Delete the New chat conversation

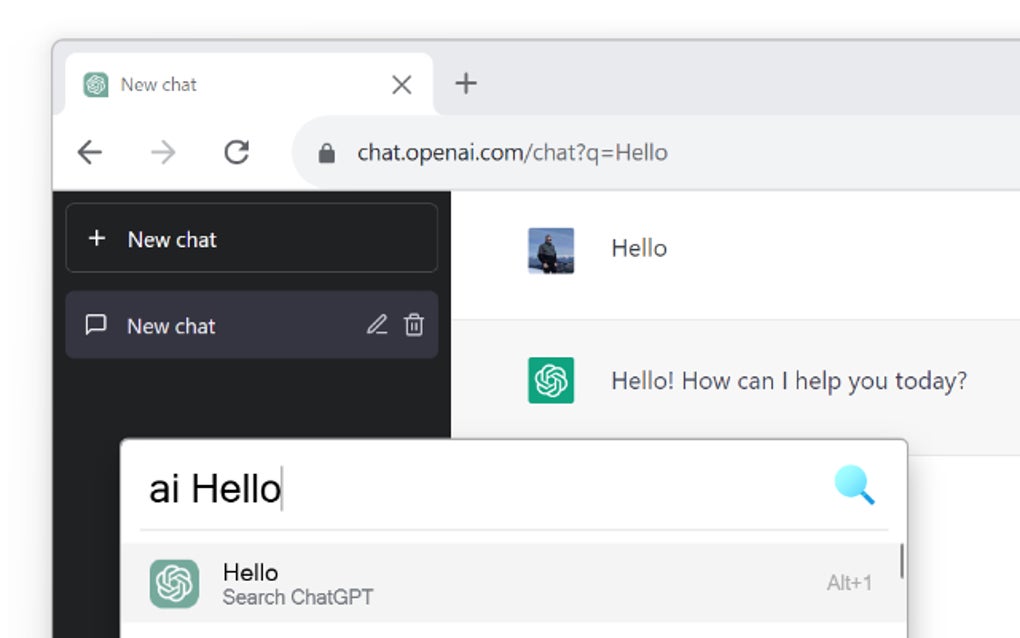tap(414, 325)
